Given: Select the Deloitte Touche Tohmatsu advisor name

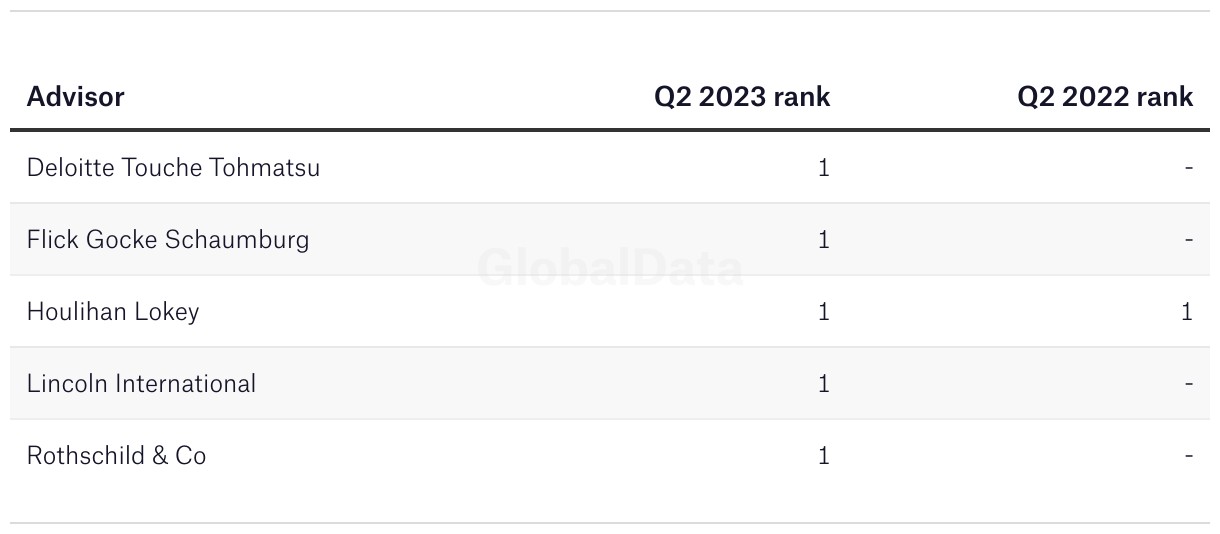Looking at the screenshot, I should 173,168.
